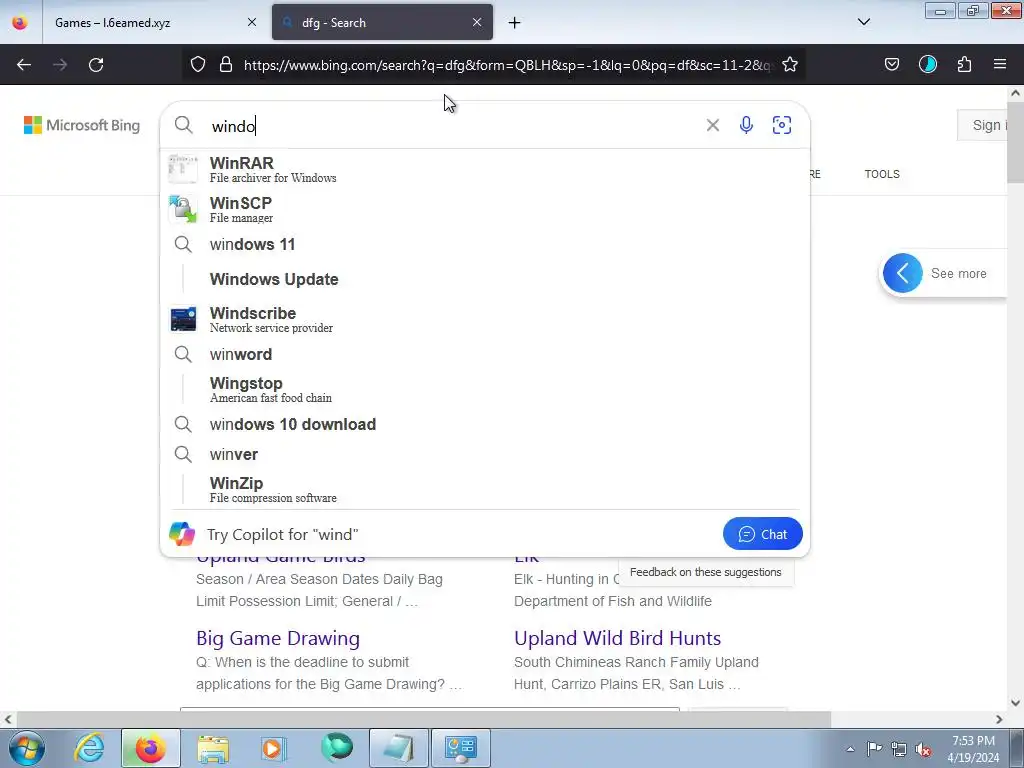The width and height of the screenshot is (1024, 768).
Task: Open the Upland Wild Bird Hunts link
Action: 617,638
